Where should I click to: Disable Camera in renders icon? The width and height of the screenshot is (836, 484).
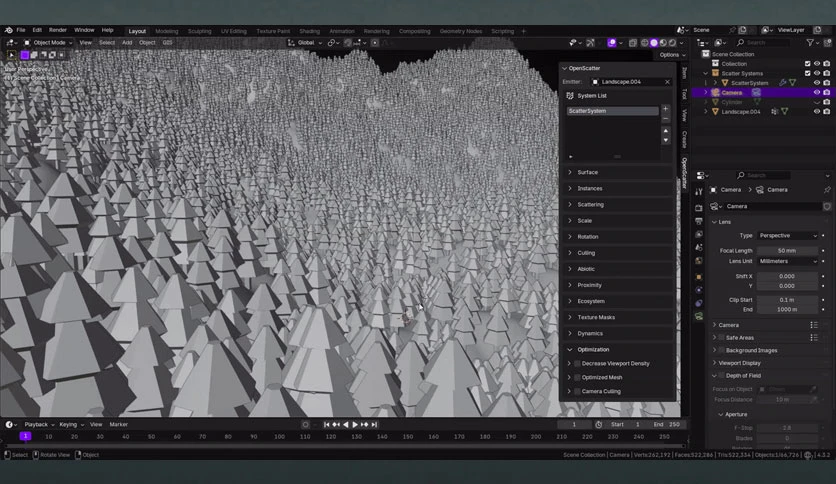click(x=826, y=93)
